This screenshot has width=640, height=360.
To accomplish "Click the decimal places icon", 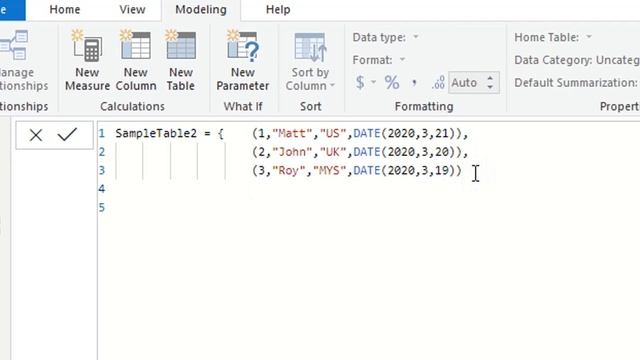I will click(x=438, y=83).
